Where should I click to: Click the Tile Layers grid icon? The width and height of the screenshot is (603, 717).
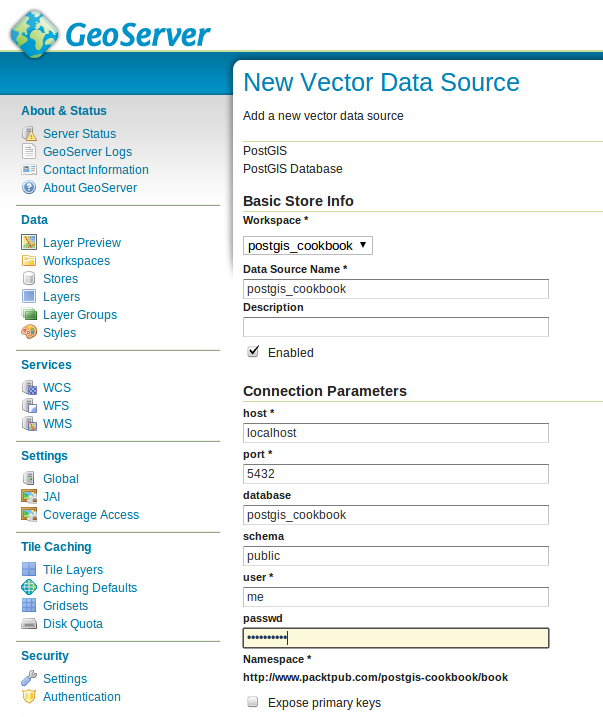pos(29,570)
